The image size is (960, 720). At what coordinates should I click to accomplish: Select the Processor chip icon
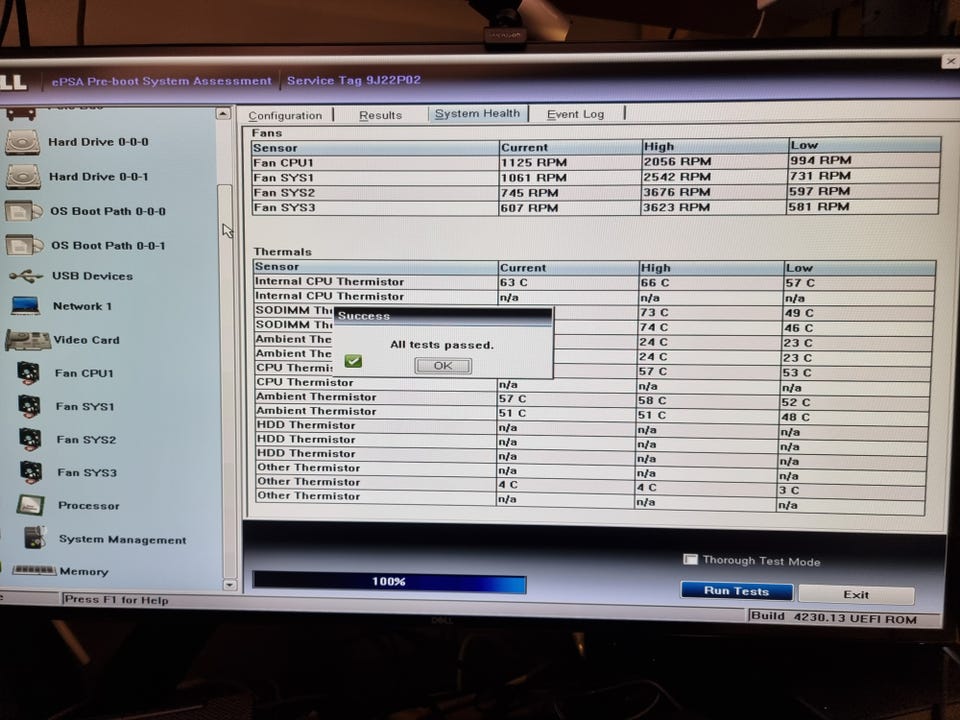pyautogui.click(x=31, y=505)
